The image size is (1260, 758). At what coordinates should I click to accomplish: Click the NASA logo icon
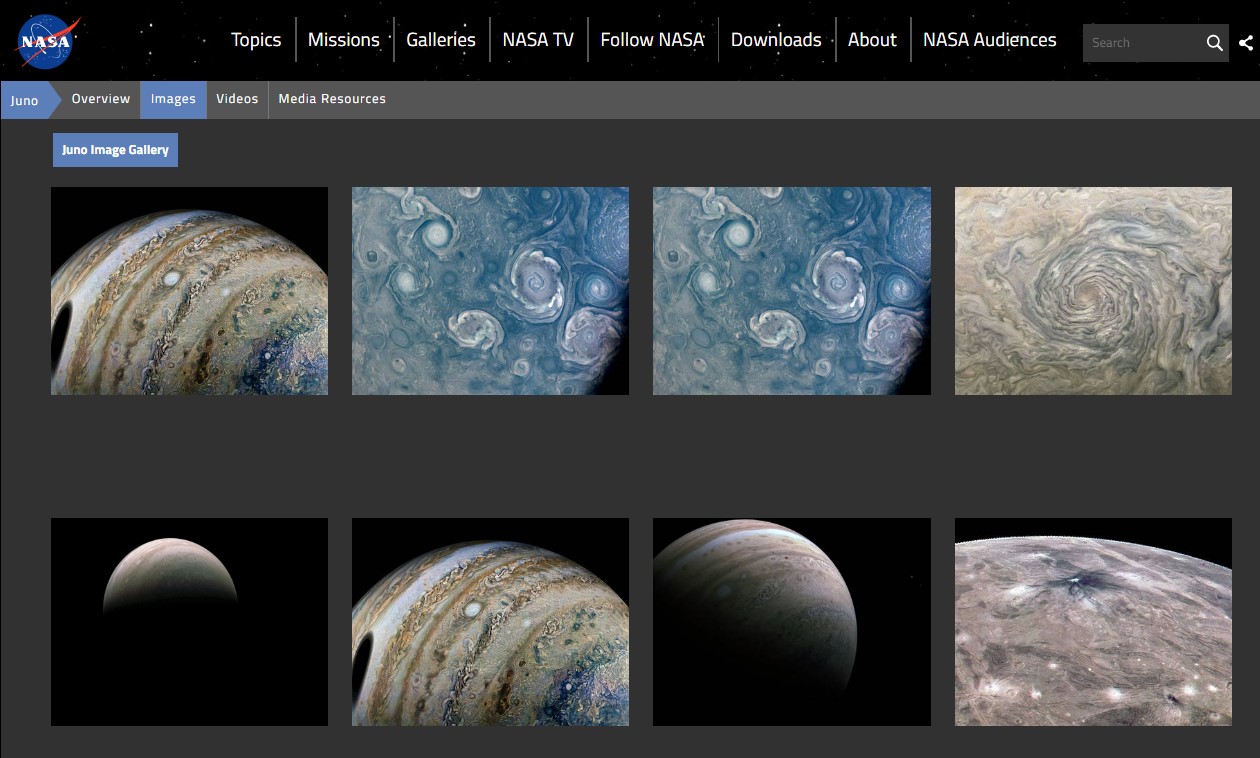(x=47, y=41)
